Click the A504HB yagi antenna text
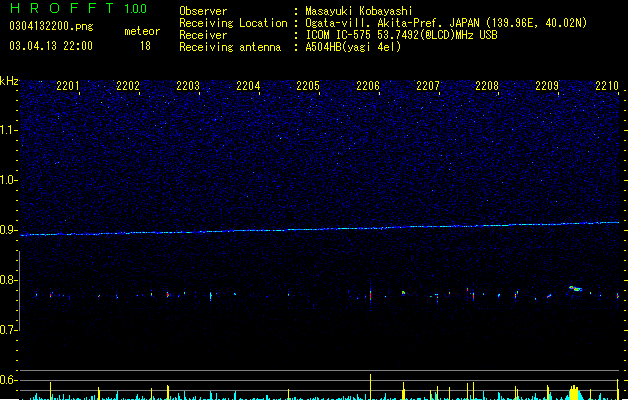 coord(353,47)
